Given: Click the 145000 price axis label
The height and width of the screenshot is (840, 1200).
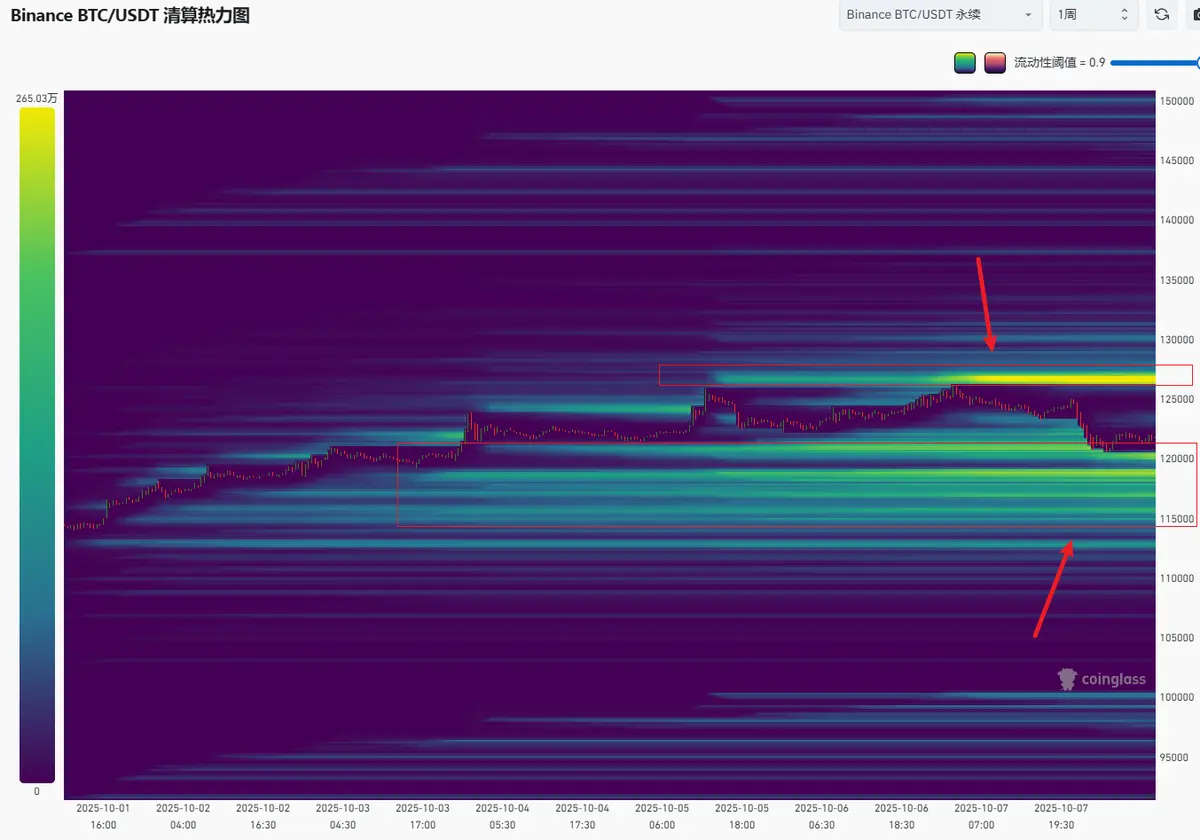Looking at the screenshot, I should coord(1177,161).
